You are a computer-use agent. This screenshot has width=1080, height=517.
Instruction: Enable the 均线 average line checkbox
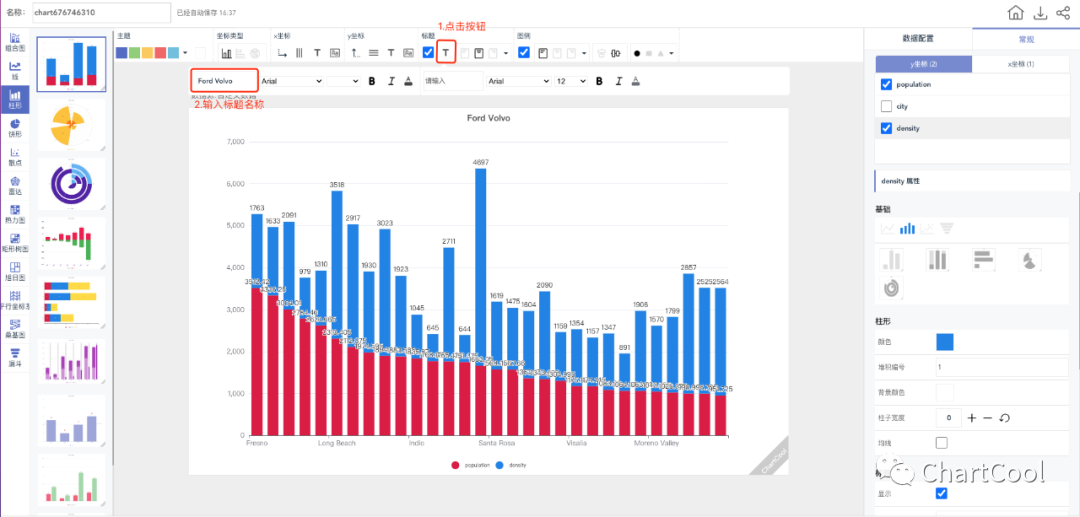(x=941, y=442)
